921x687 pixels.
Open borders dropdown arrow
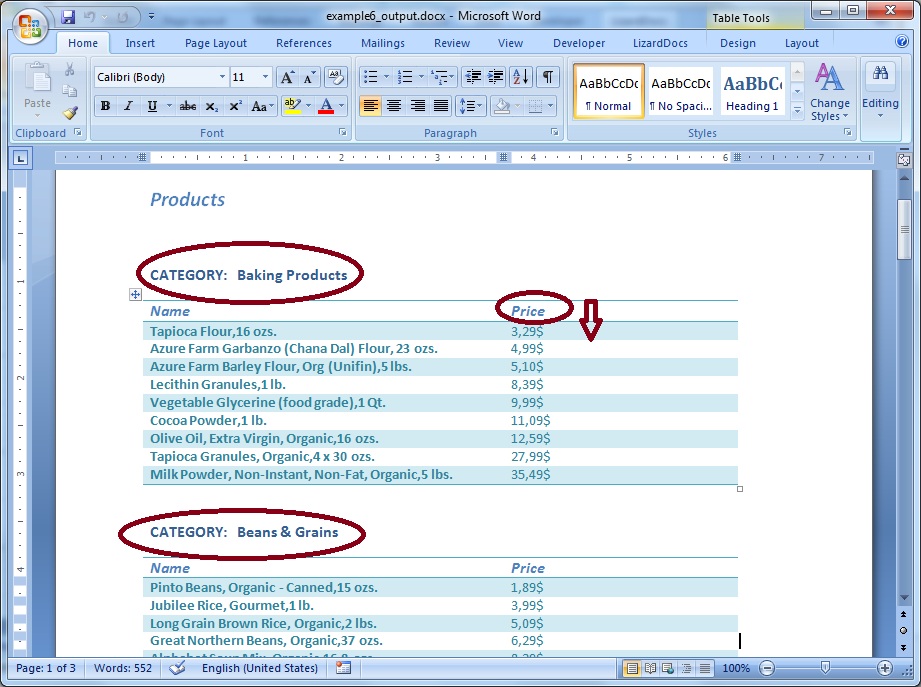[x=550, y=106]
